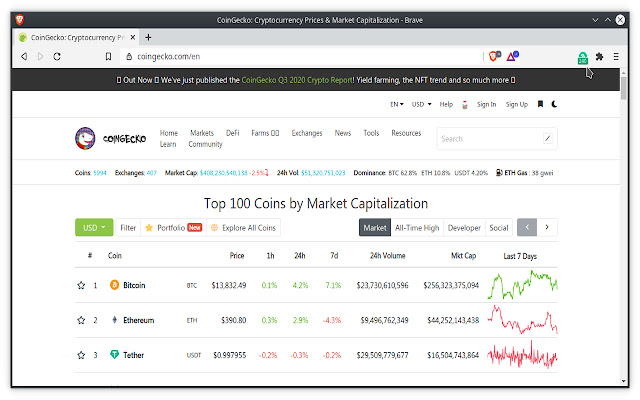The image size is (640, 400).
Task: Open the Bitcoin coin name link
Action: [134, 285]
